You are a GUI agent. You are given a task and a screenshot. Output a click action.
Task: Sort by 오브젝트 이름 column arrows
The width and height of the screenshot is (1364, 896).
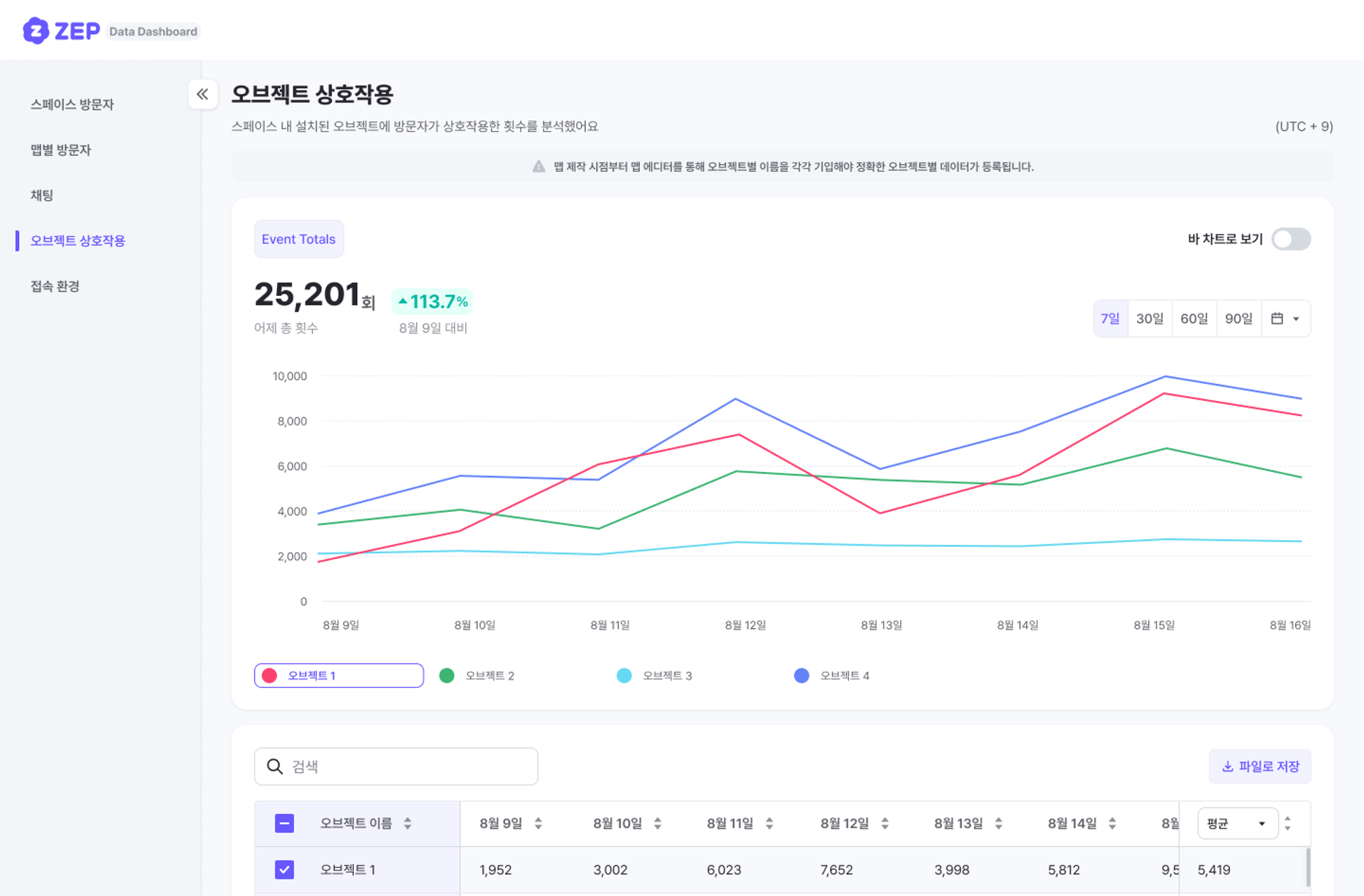tap(407, 823)
